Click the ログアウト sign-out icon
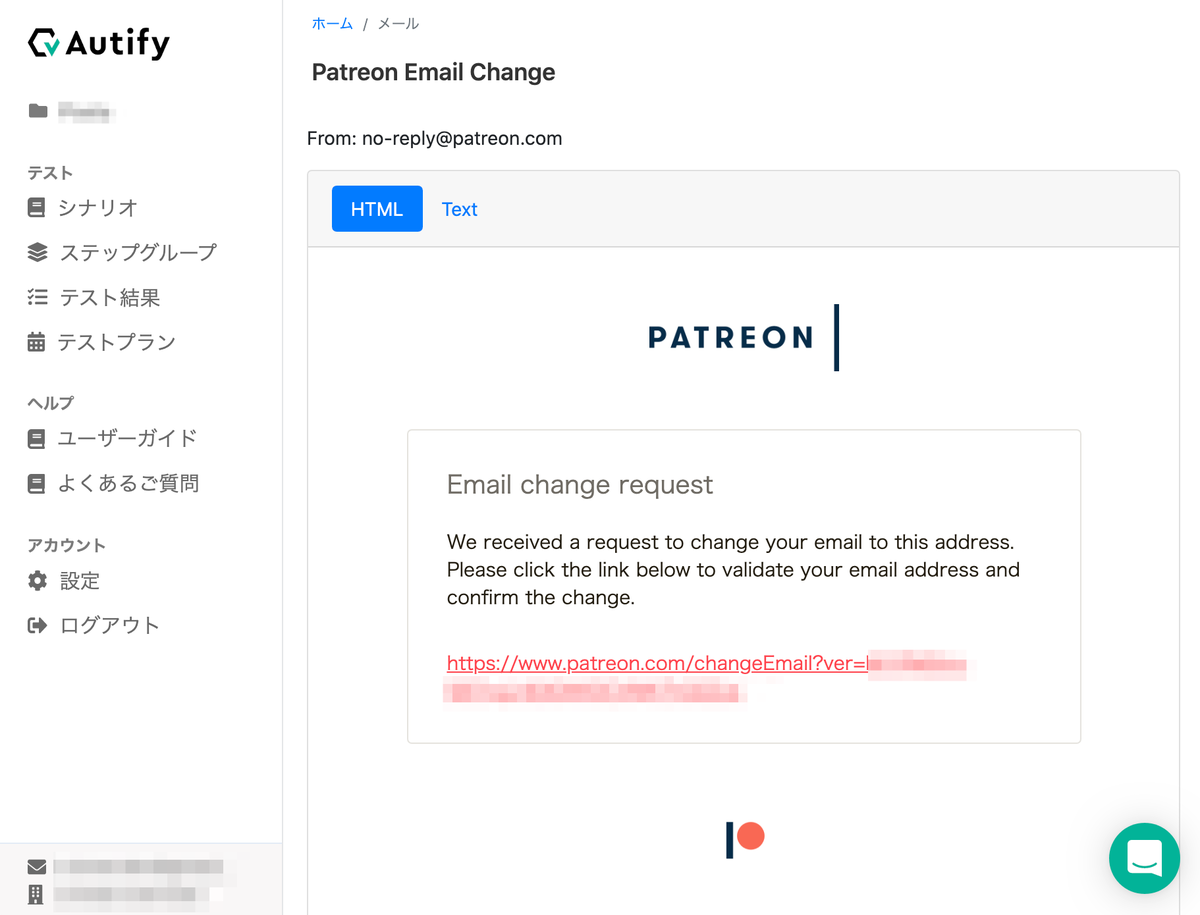The width and height of the screenshot is (1200, 915). click(37, 626)
